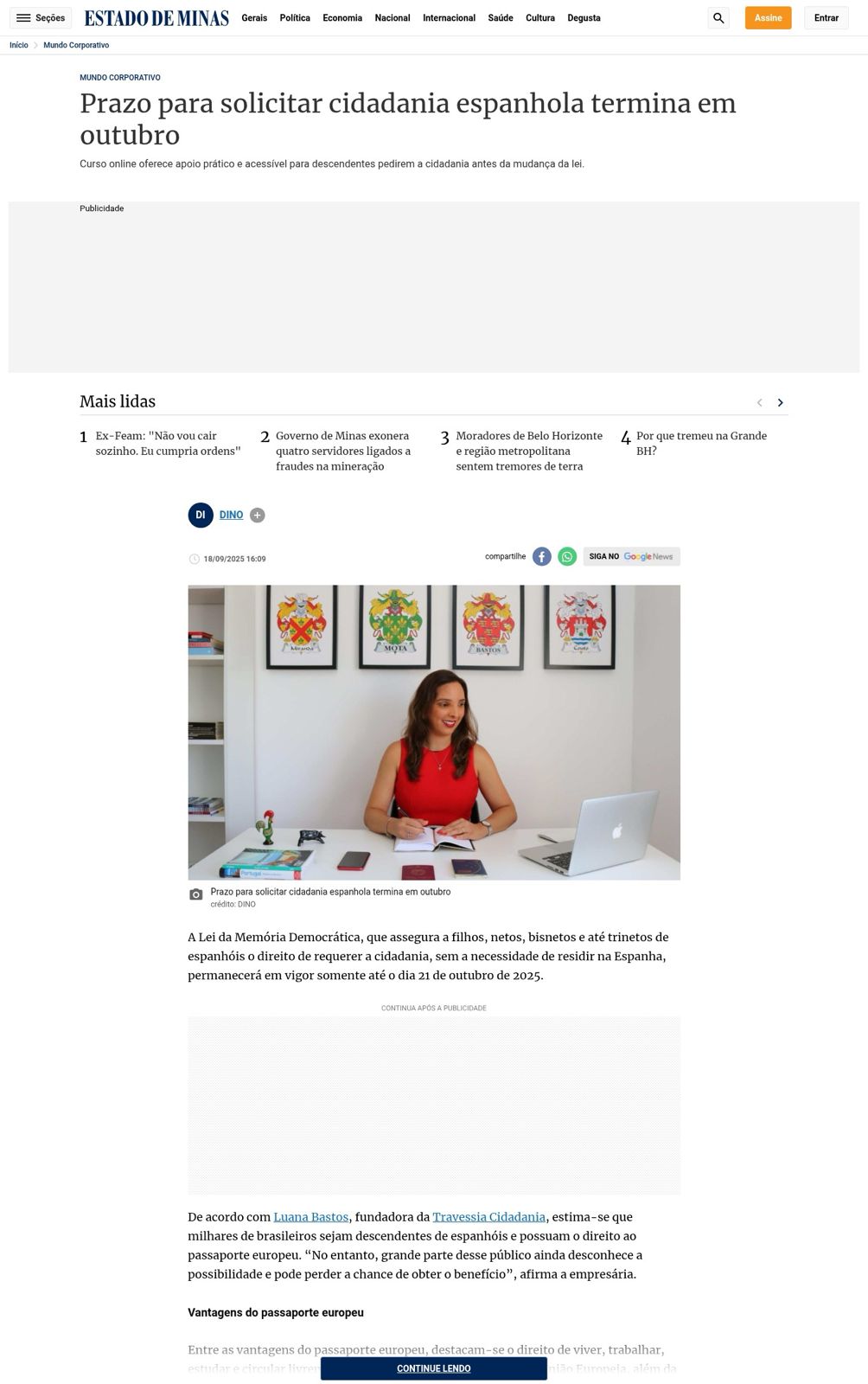Follow DINO with the plus icon
The height and width of the screenshot is (1384, 868).
[258, 516]
